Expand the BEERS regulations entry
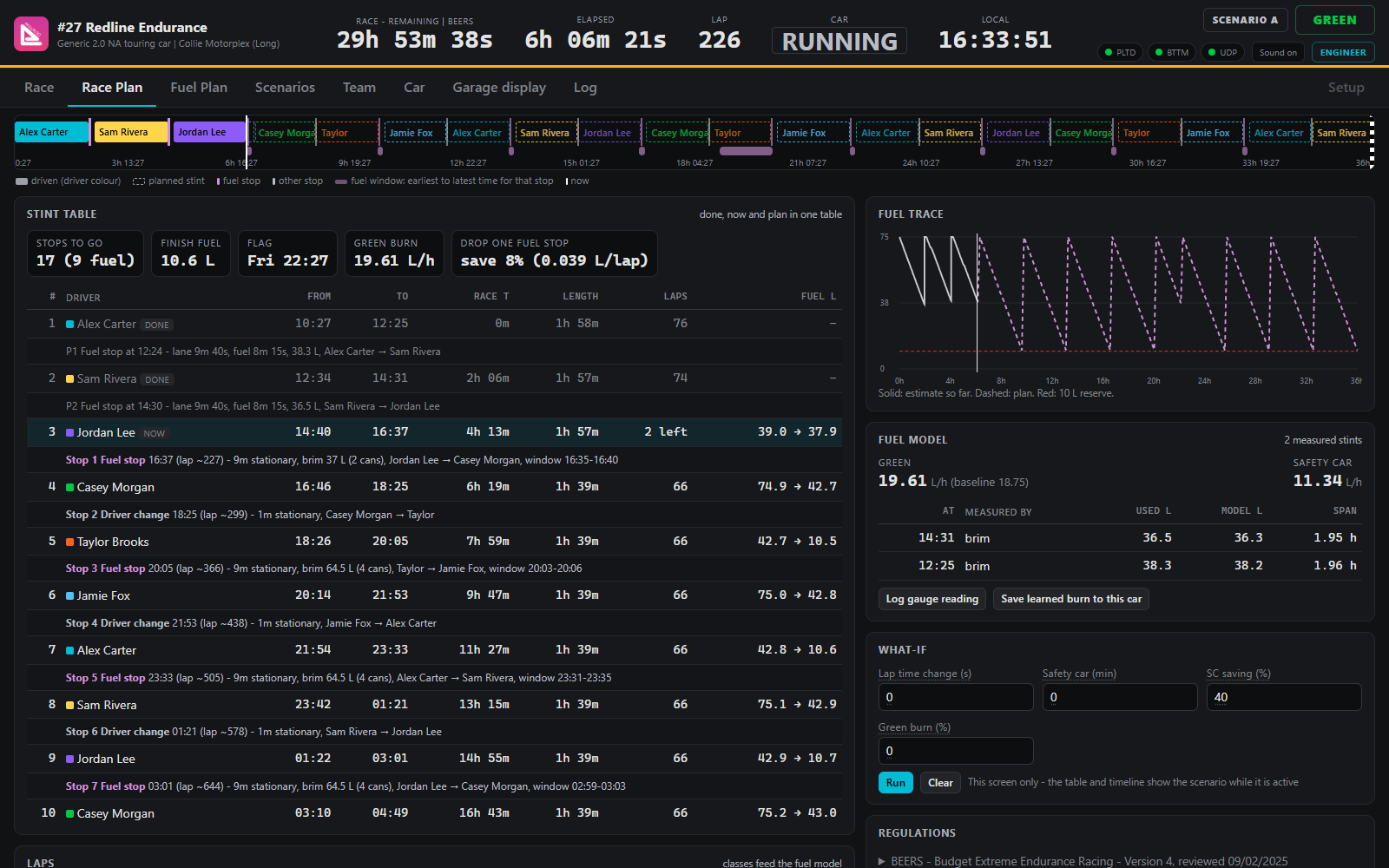The width and height of the screenshot is (1389, 868). (x=1083, y=861)
